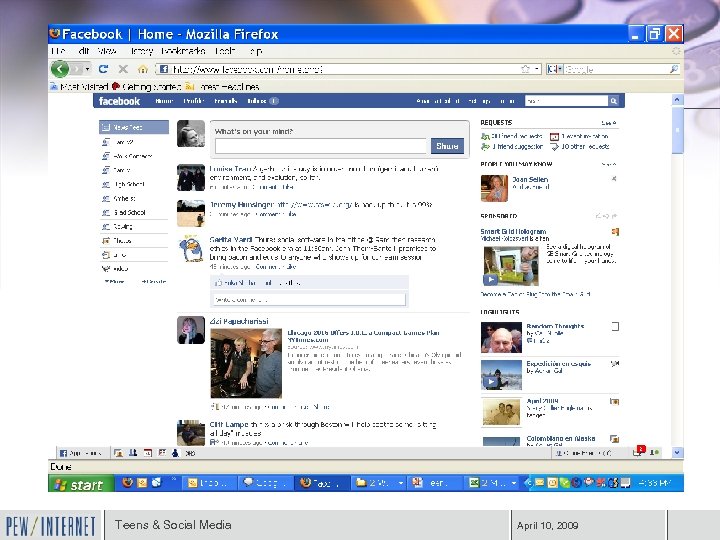The image size is (720, 540).
Task: Open the Tools menu
Action: tap(225, 51)
